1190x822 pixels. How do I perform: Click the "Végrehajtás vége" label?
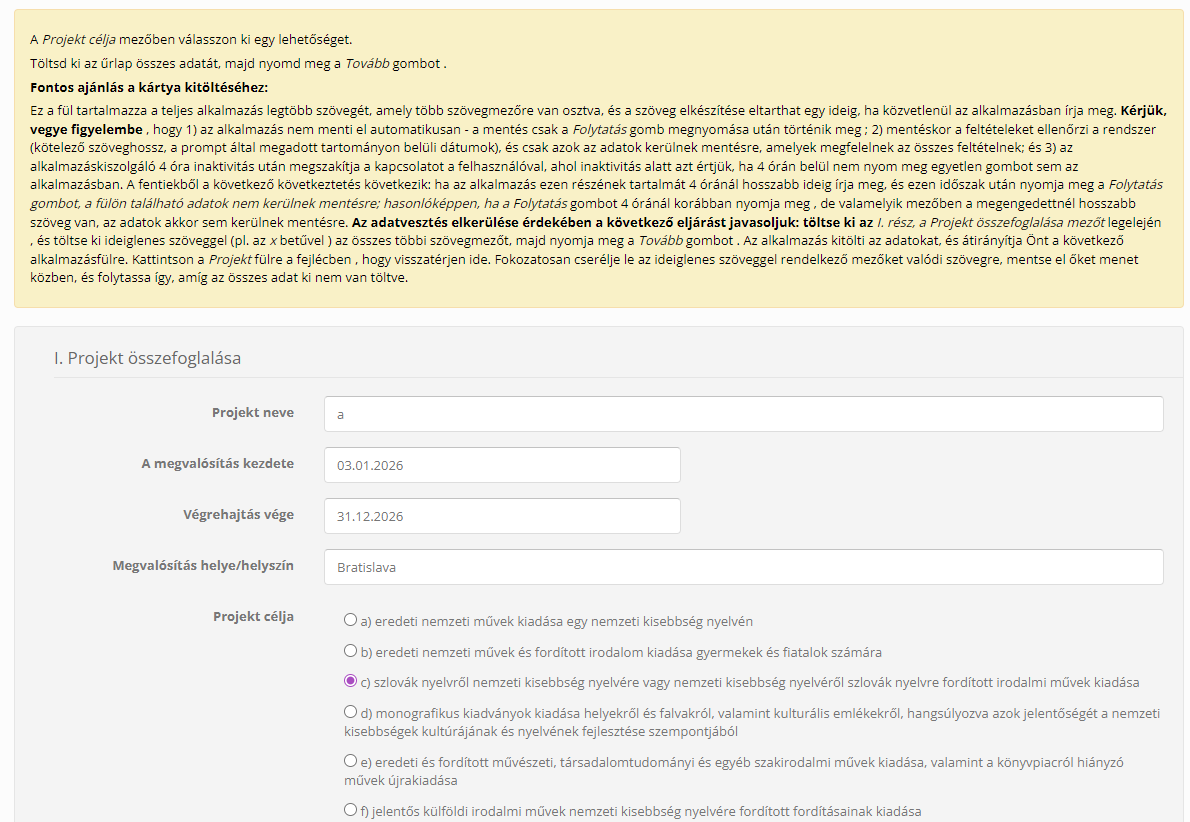click(237, 515)
